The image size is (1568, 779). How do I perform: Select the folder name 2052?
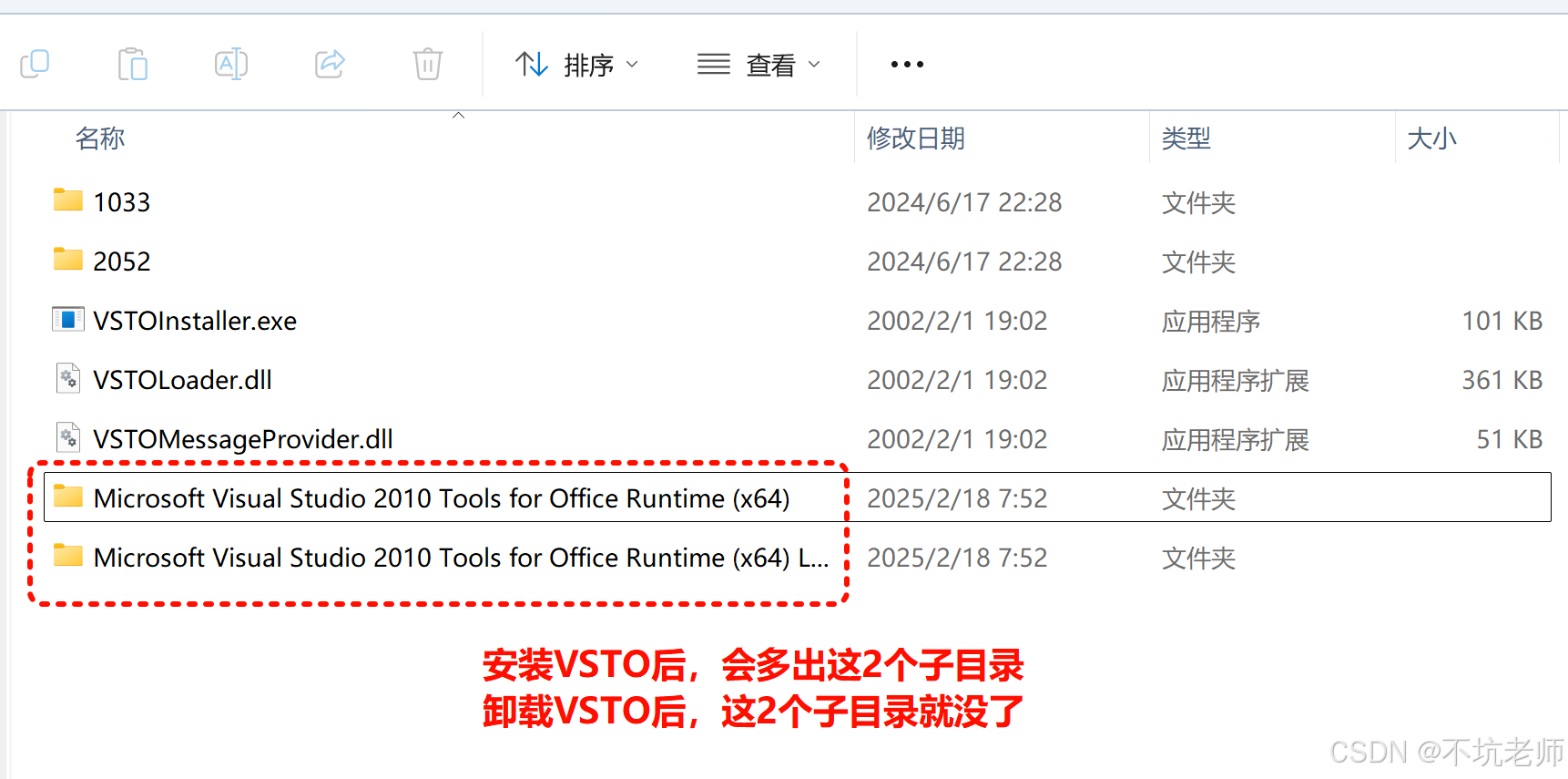click(122, 261)
